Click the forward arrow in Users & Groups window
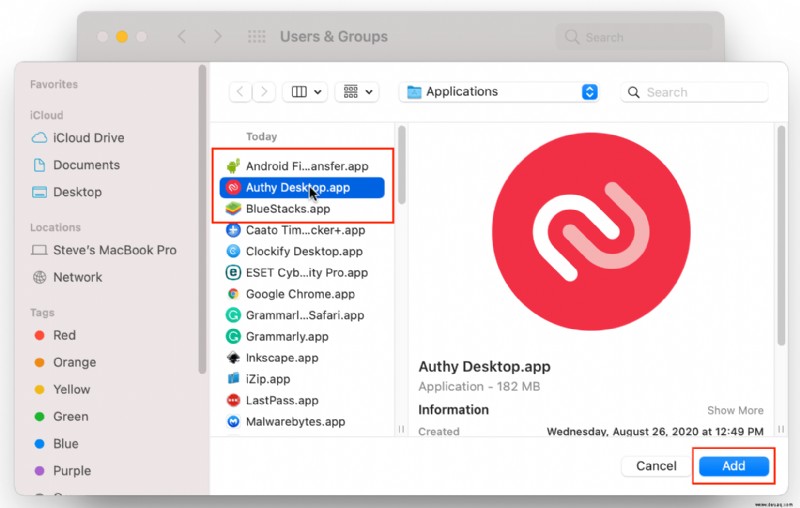The width and height of the screenshot is (800, 508). click(x=217, y=37)
